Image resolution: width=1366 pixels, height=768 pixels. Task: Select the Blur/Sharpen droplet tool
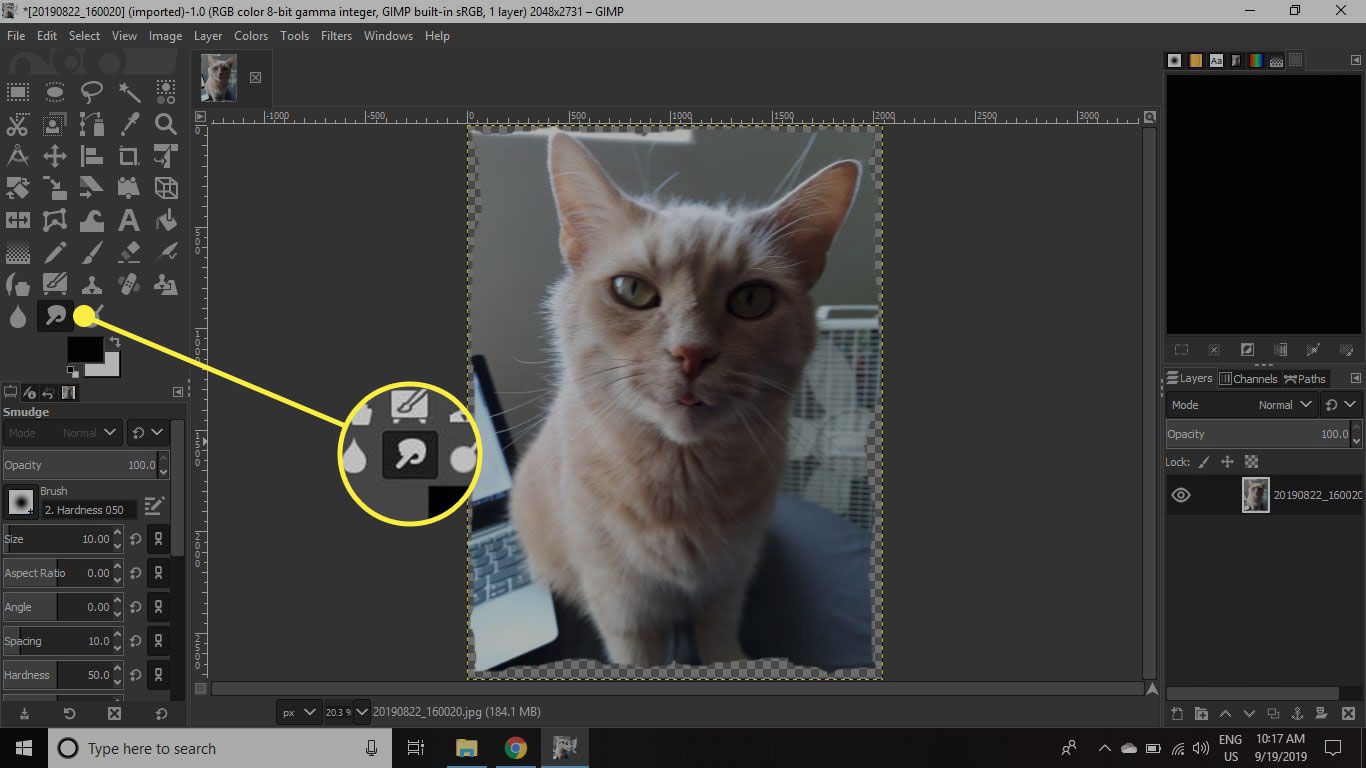[x=18, y=317]
